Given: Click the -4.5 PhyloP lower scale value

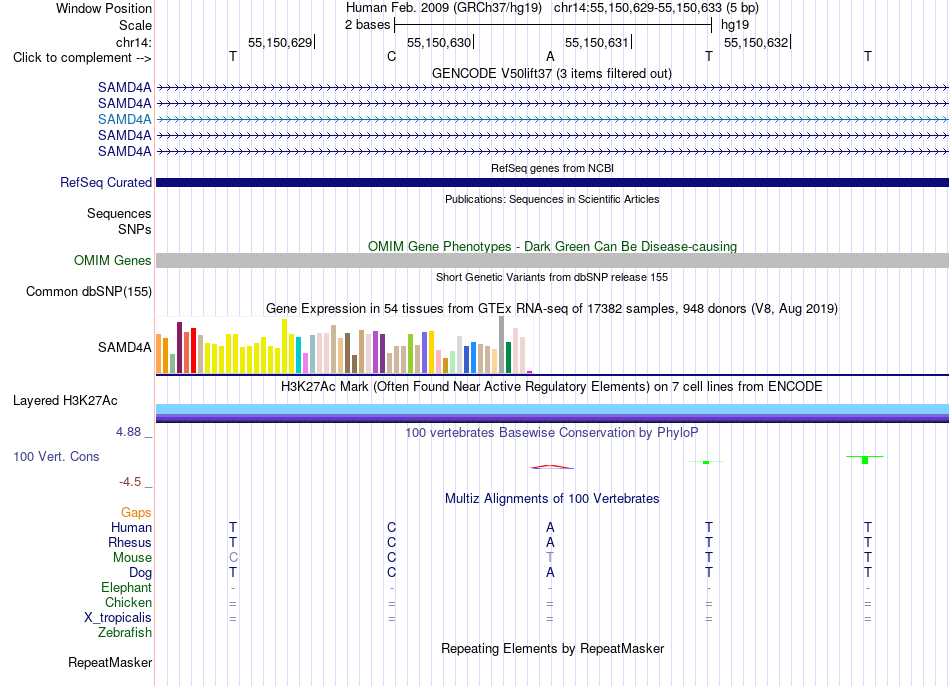Looking at the screenshot, I should click(x=130, y=482).
